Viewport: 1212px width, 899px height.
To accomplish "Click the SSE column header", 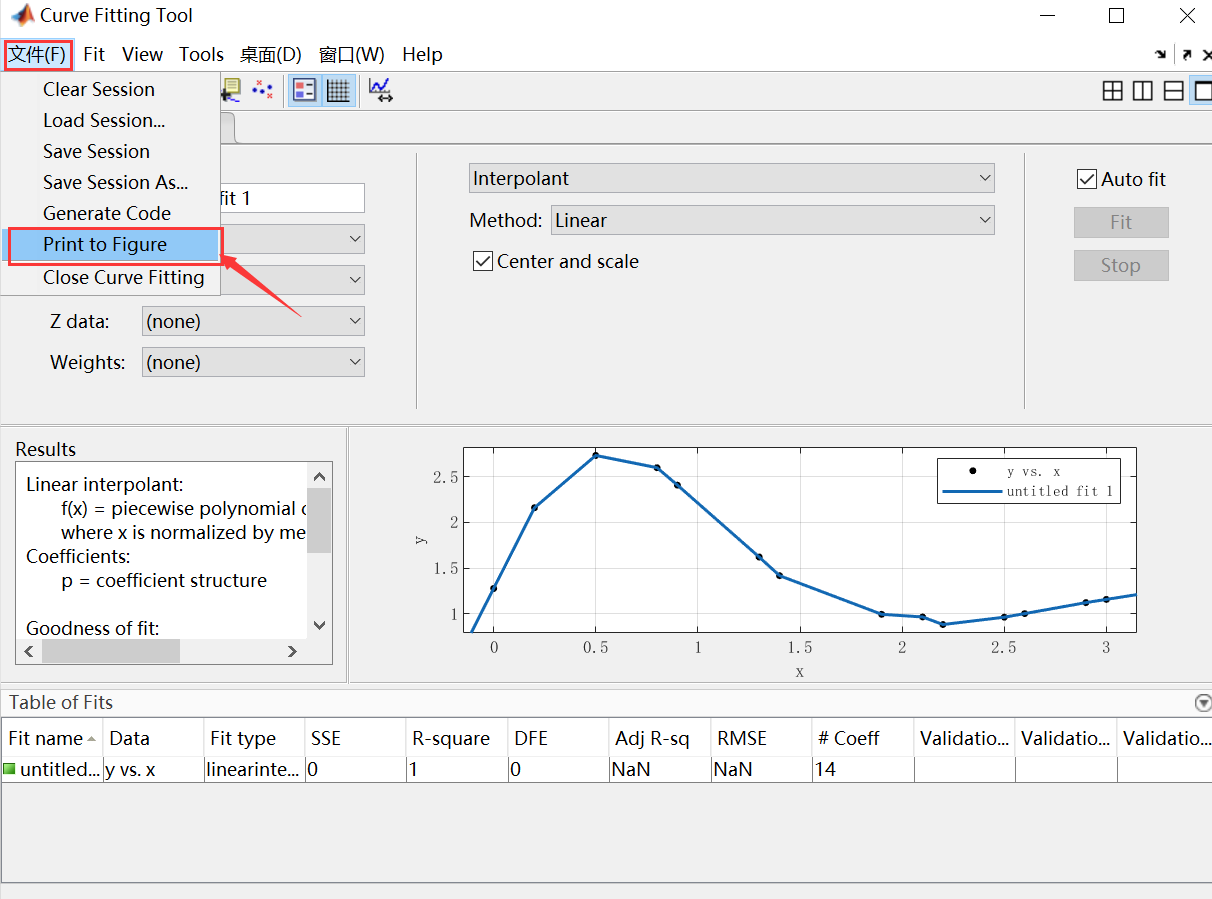I will click(x=355, y=738).
